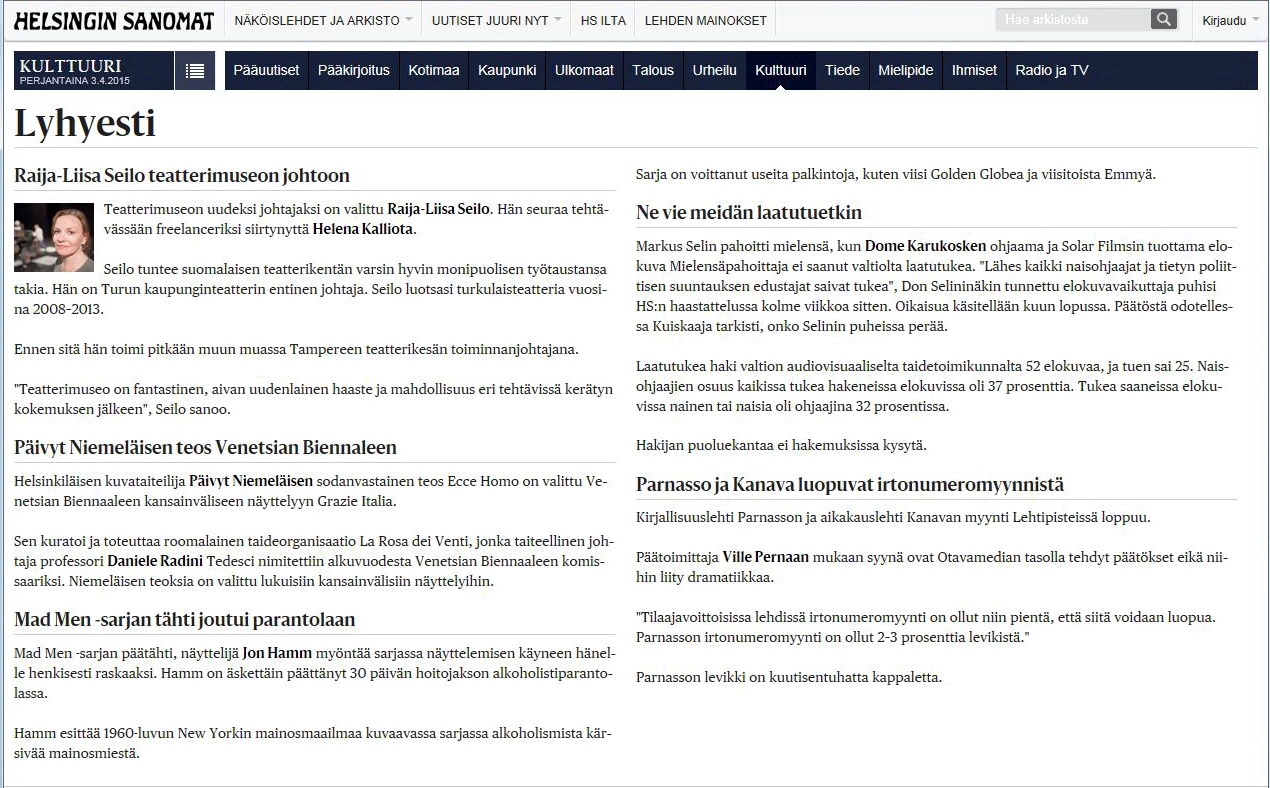Go to Mielipide section
This screenshot has width=1270, height=788.
(x=906, y=70)
